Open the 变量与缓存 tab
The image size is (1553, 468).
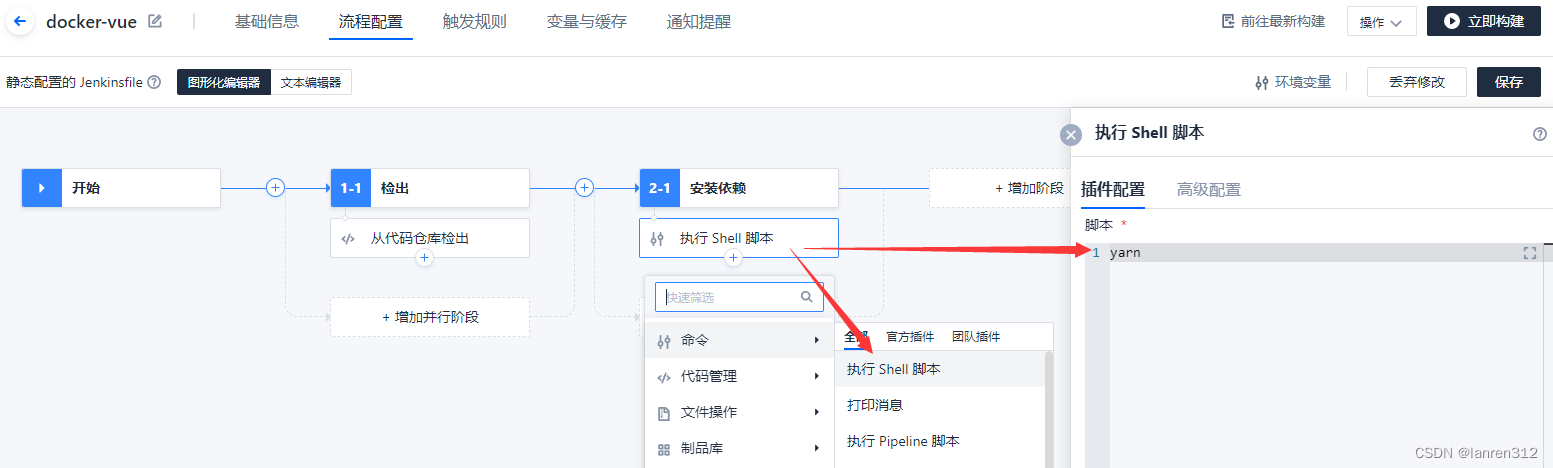pos(587,21)
